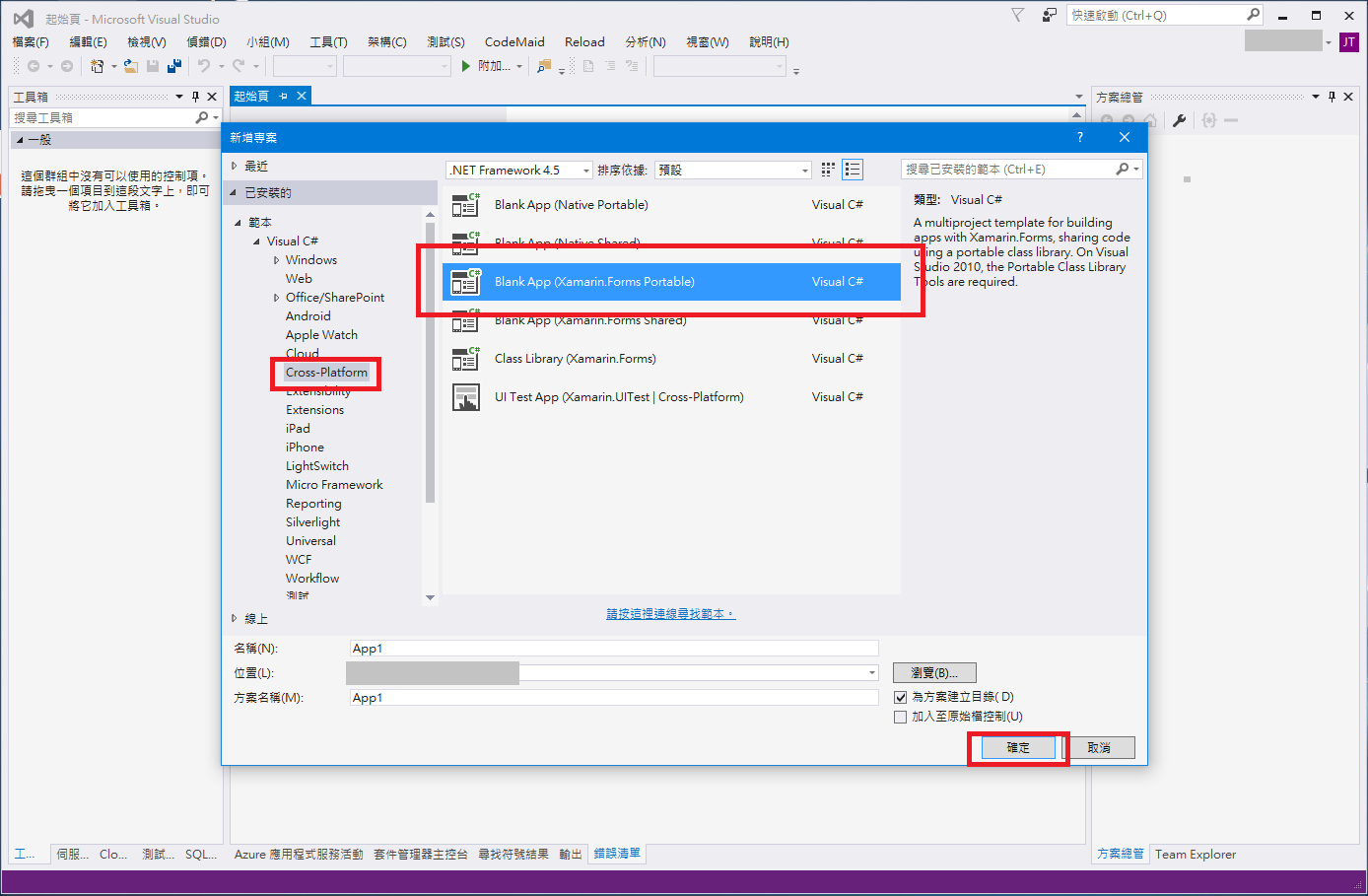
Task: Click the Redo toolbar arrow
Action: [x=239, y=66]
